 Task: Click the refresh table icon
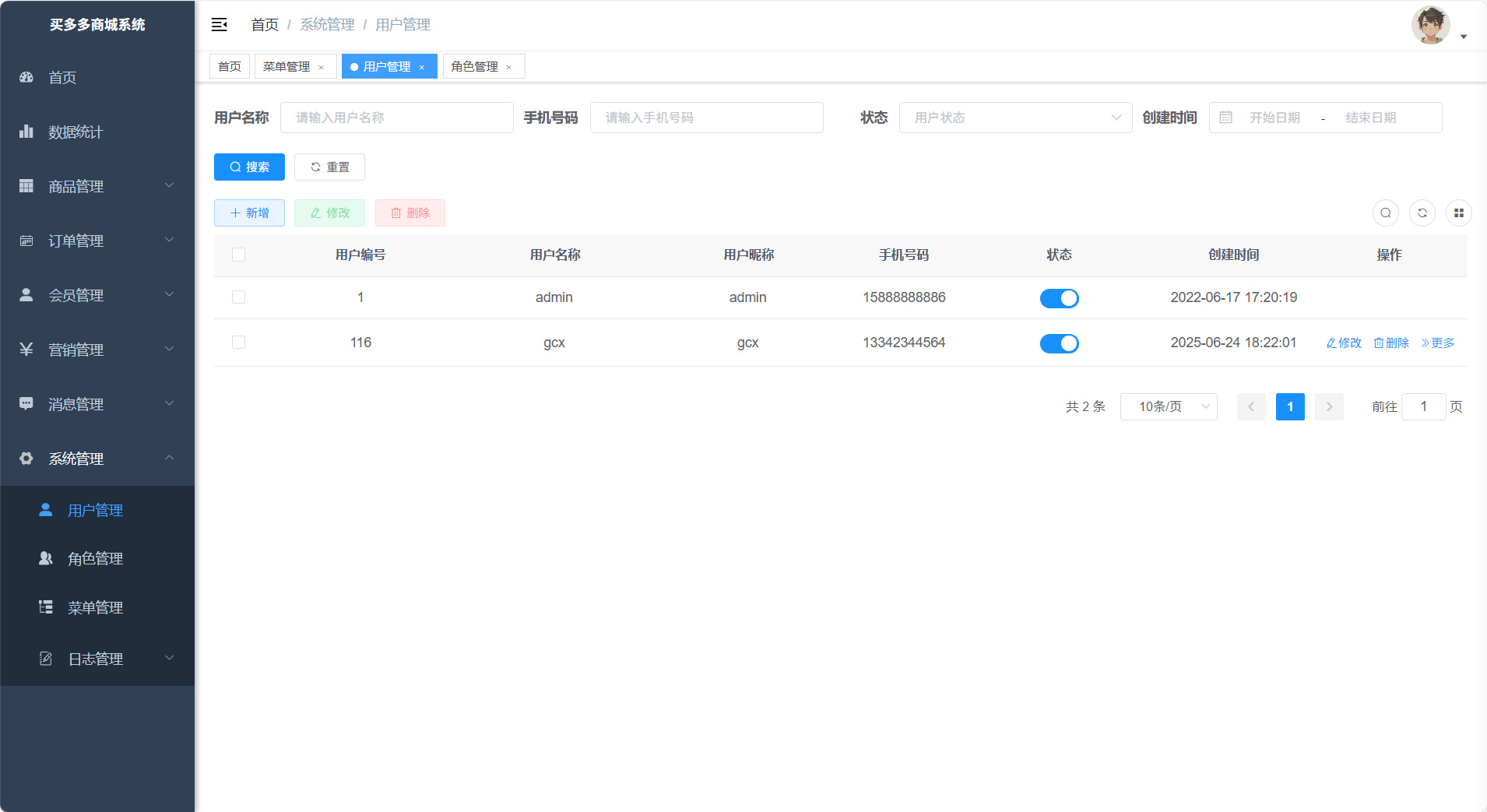(1422, 213)
